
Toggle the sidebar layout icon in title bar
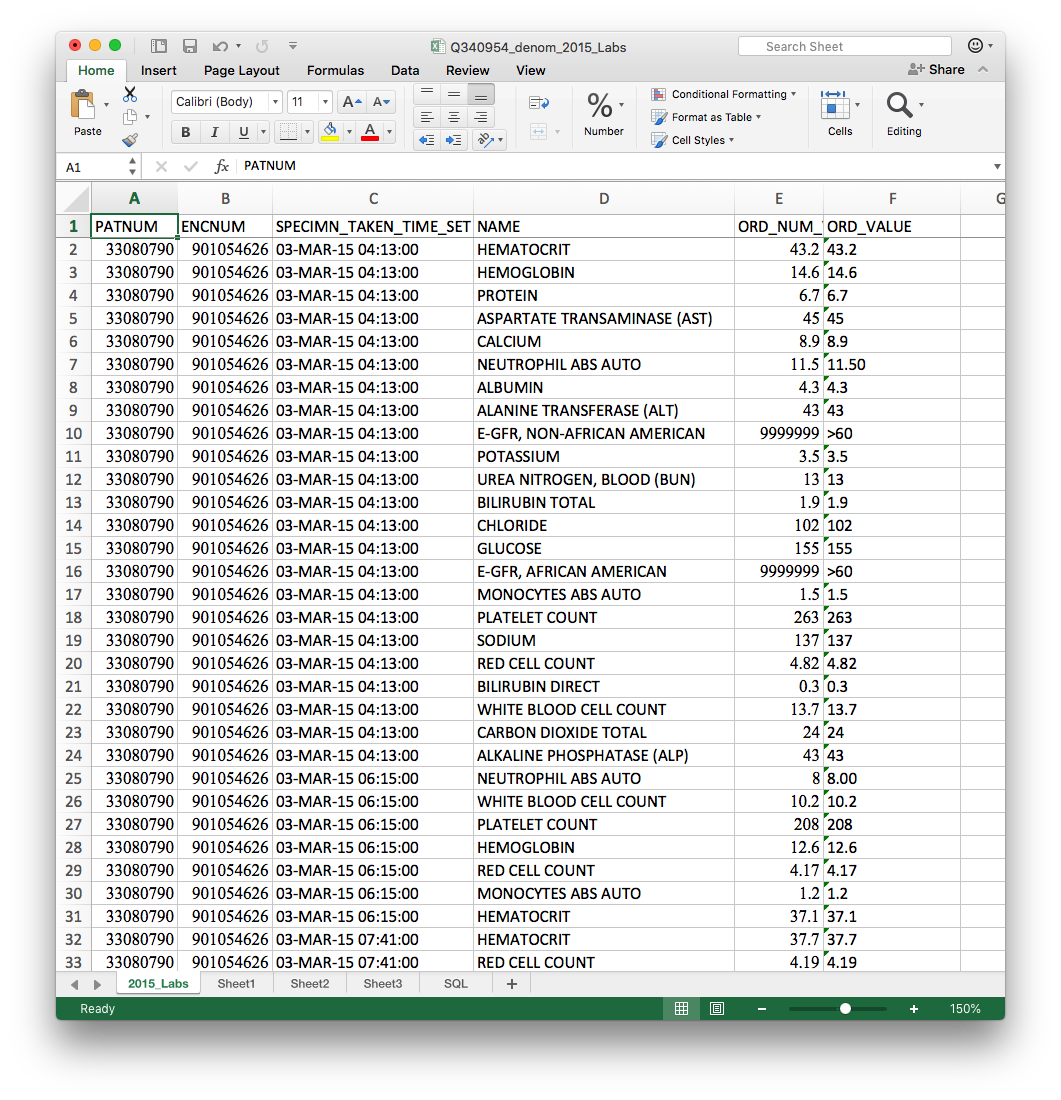tap(159, 46)
